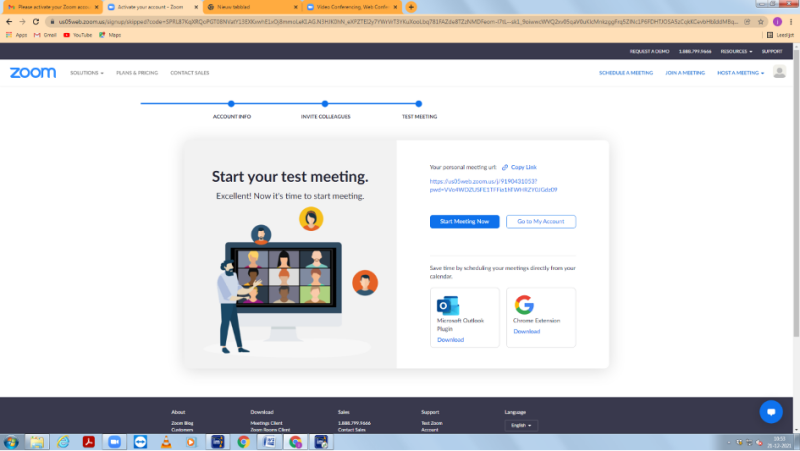Expand the Solutions dropdown menu

[x=87, y=73]
